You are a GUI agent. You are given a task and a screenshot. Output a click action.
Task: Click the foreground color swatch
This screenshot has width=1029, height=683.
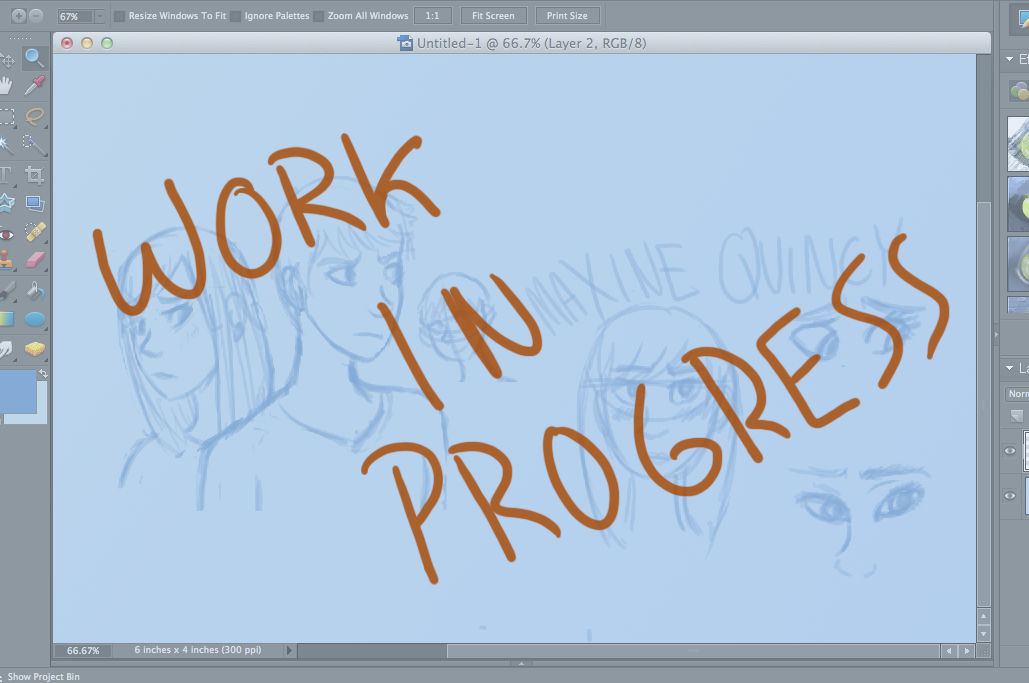click(x=17, y=392)
